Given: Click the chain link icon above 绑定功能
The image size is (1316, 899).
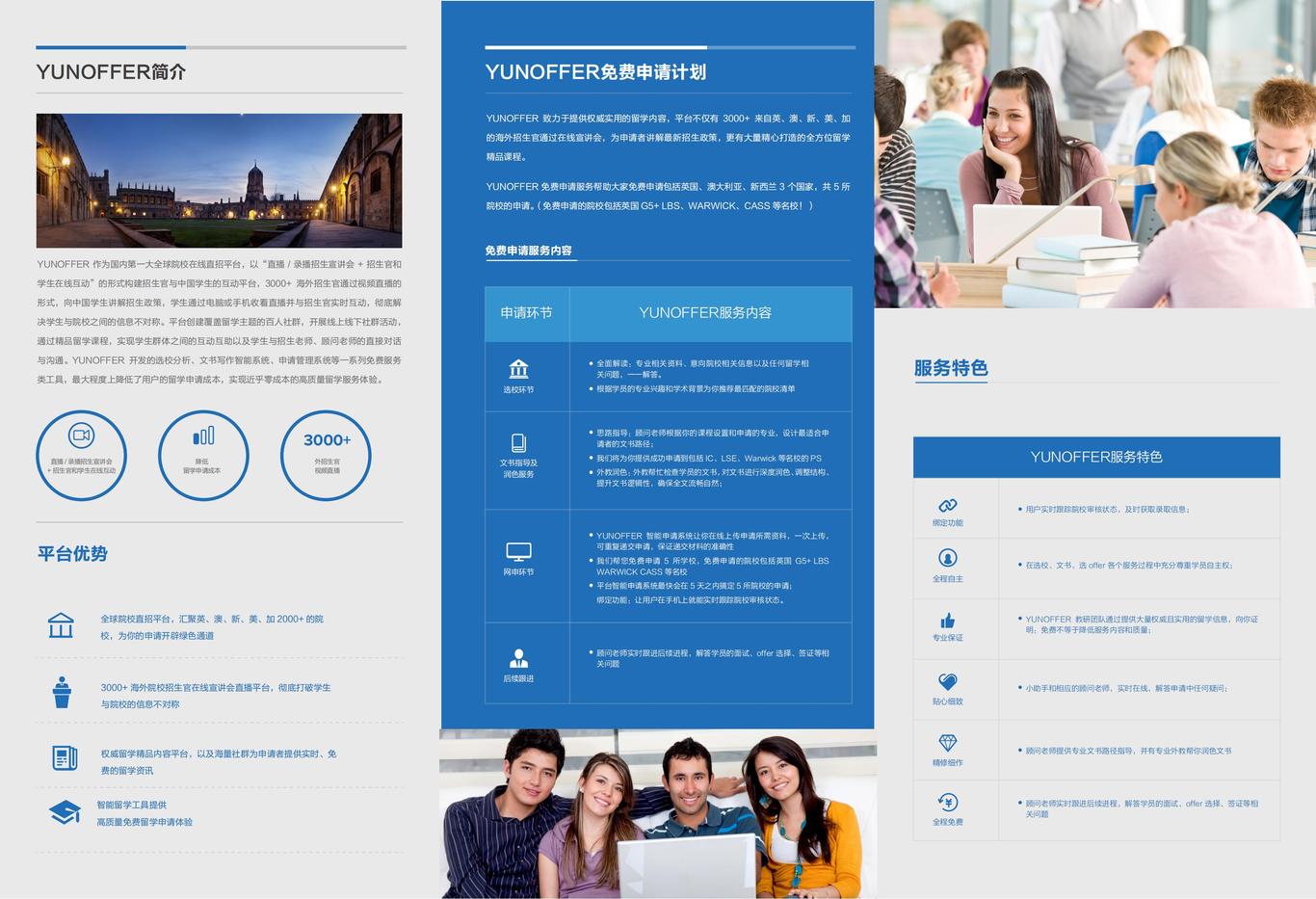Looking at the screenshot, I should coord(948,506).
